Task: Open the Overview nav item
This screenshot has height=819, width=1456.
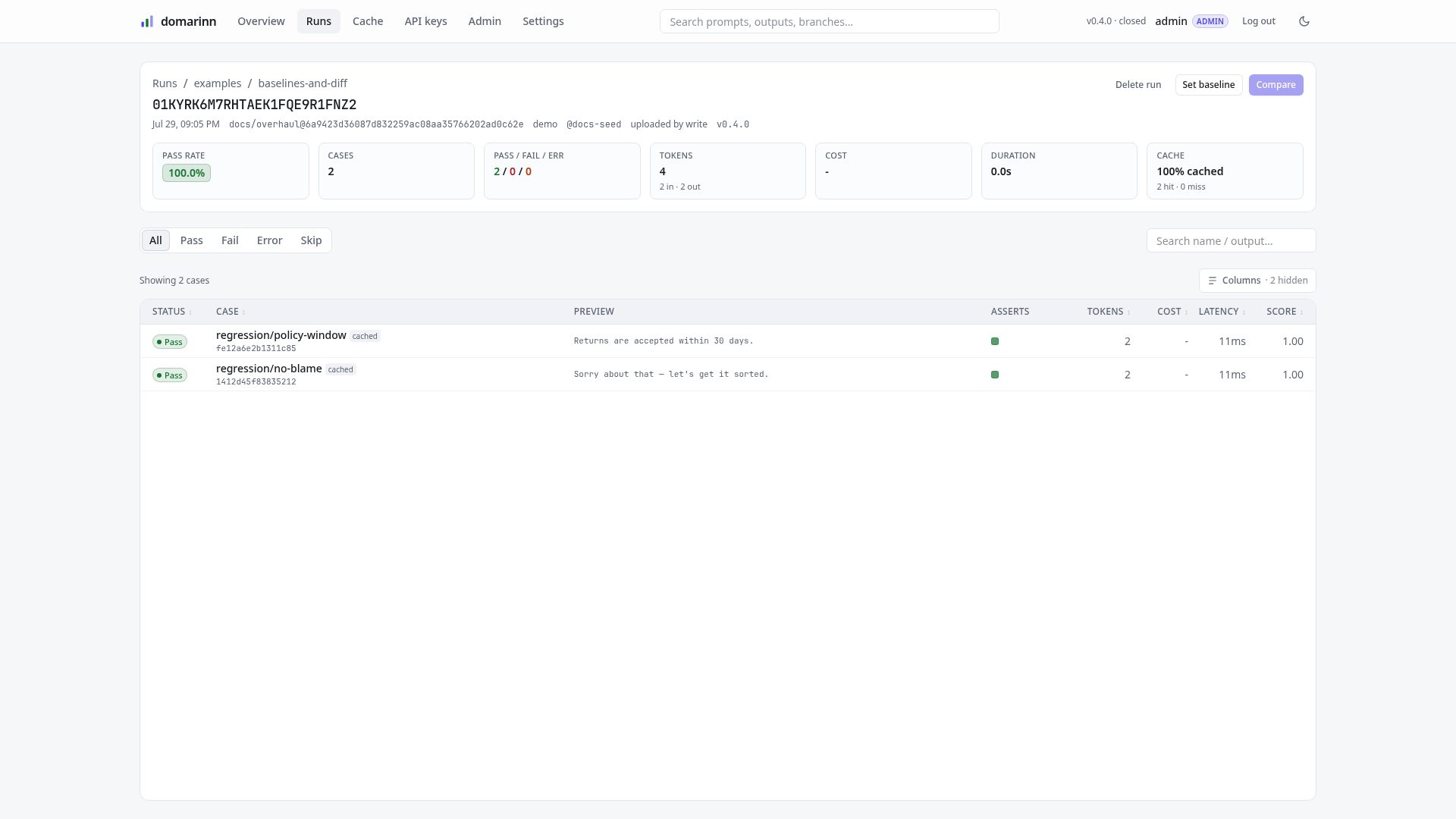Action: coord(261,21)
